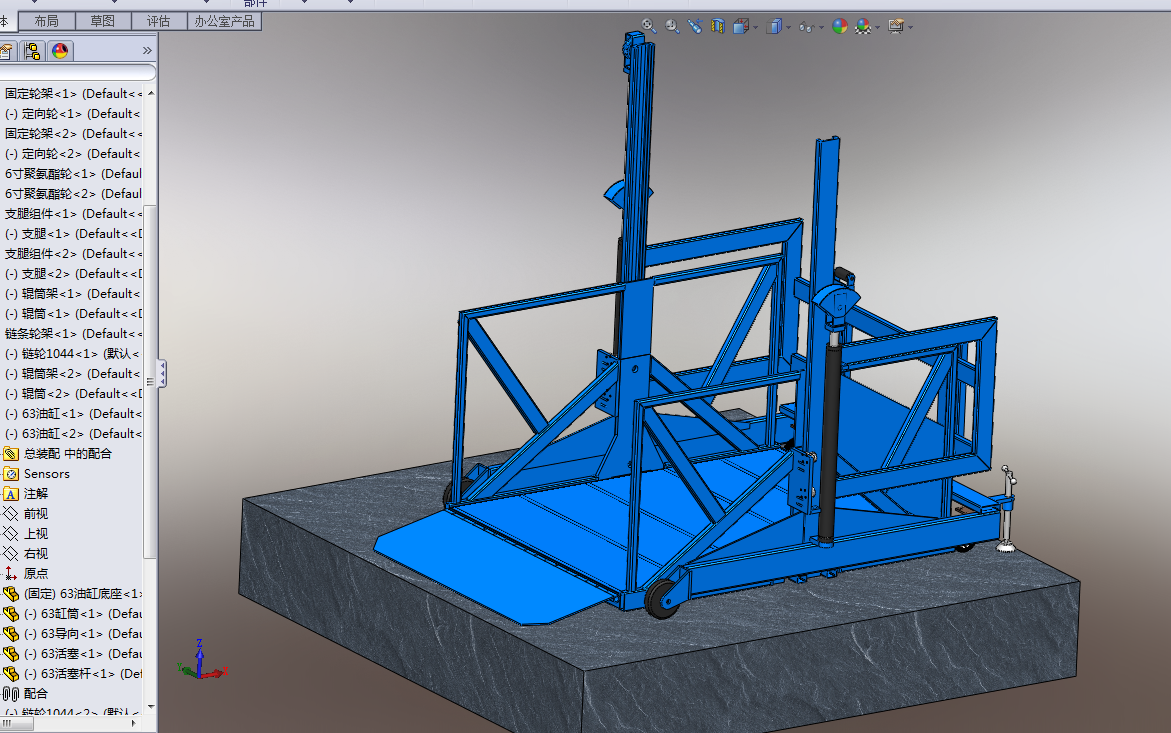Select (-) 63油缸<1> component
The width and height of the screenshot is (1171, 733).
click(72, 414)
